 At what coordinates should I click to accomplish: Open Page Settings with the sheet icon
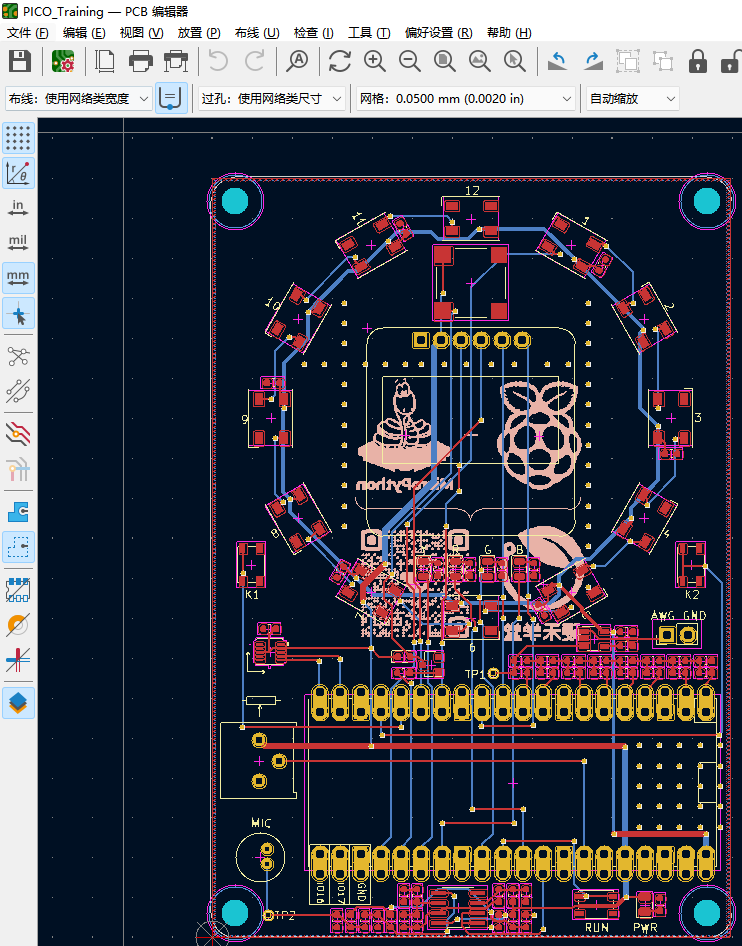106,61
